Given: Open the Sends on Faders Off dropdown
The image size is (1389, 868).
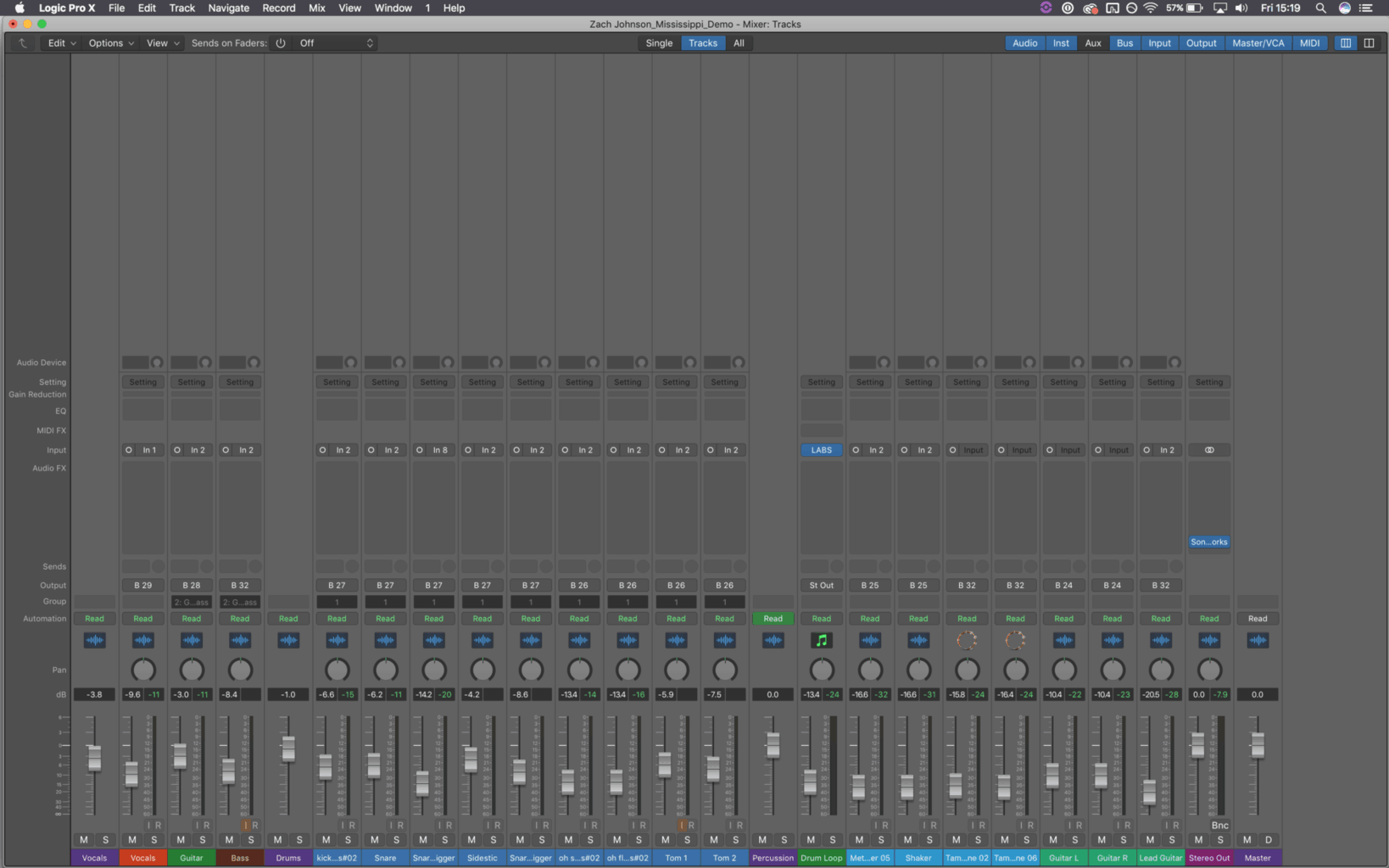Looking at the screenshot, I should [334, 42].
